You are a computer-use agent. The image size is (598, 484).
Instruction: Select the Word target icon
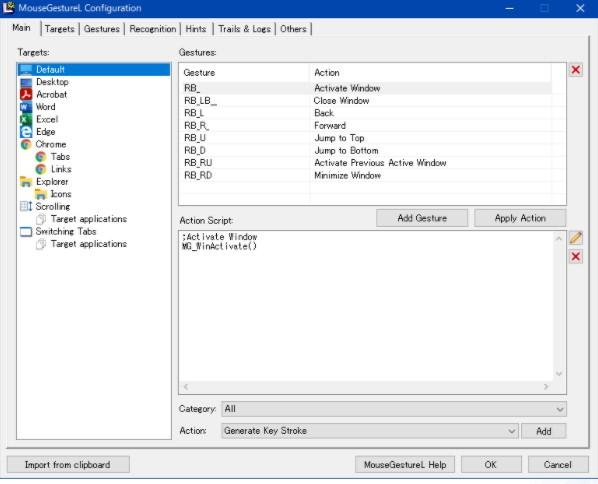[x=26, y=107]
